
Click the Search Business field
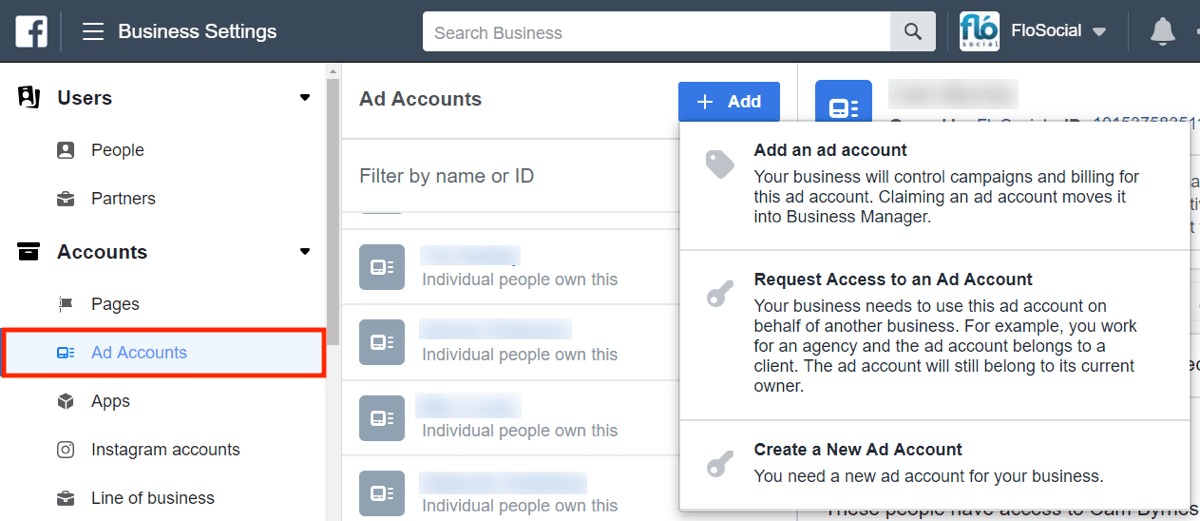656,32
